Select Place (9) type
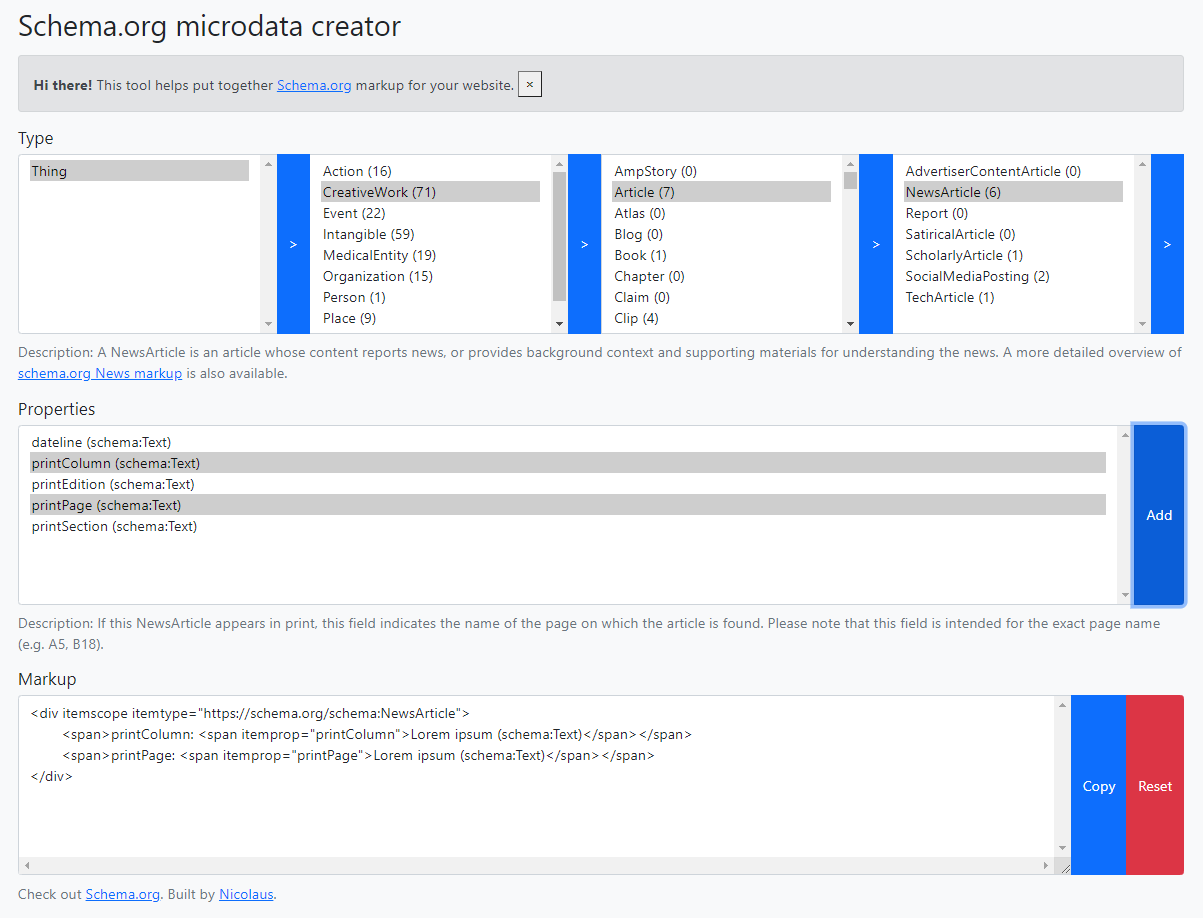This screenshot has height=918, width=1203. point(430,318)
